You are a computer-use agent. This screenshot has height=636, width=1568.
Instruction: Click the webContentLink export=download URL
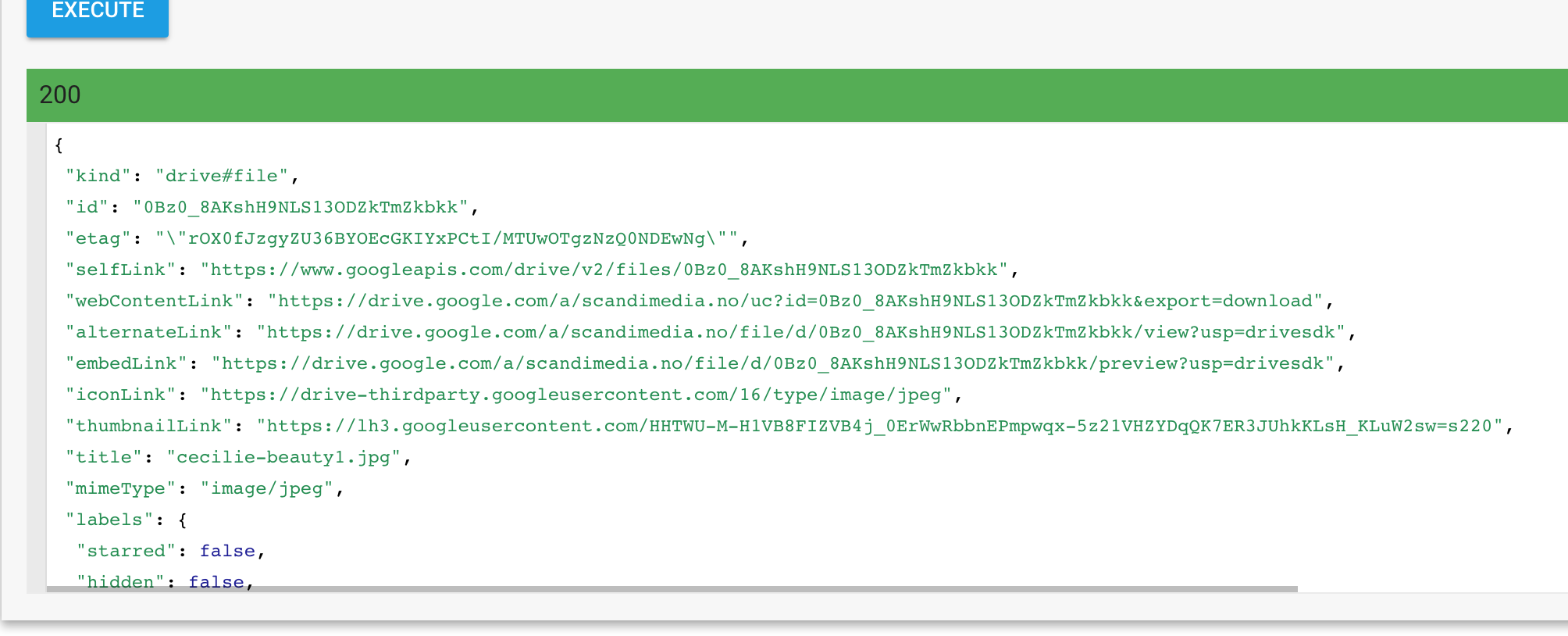(x=796, y=301)
